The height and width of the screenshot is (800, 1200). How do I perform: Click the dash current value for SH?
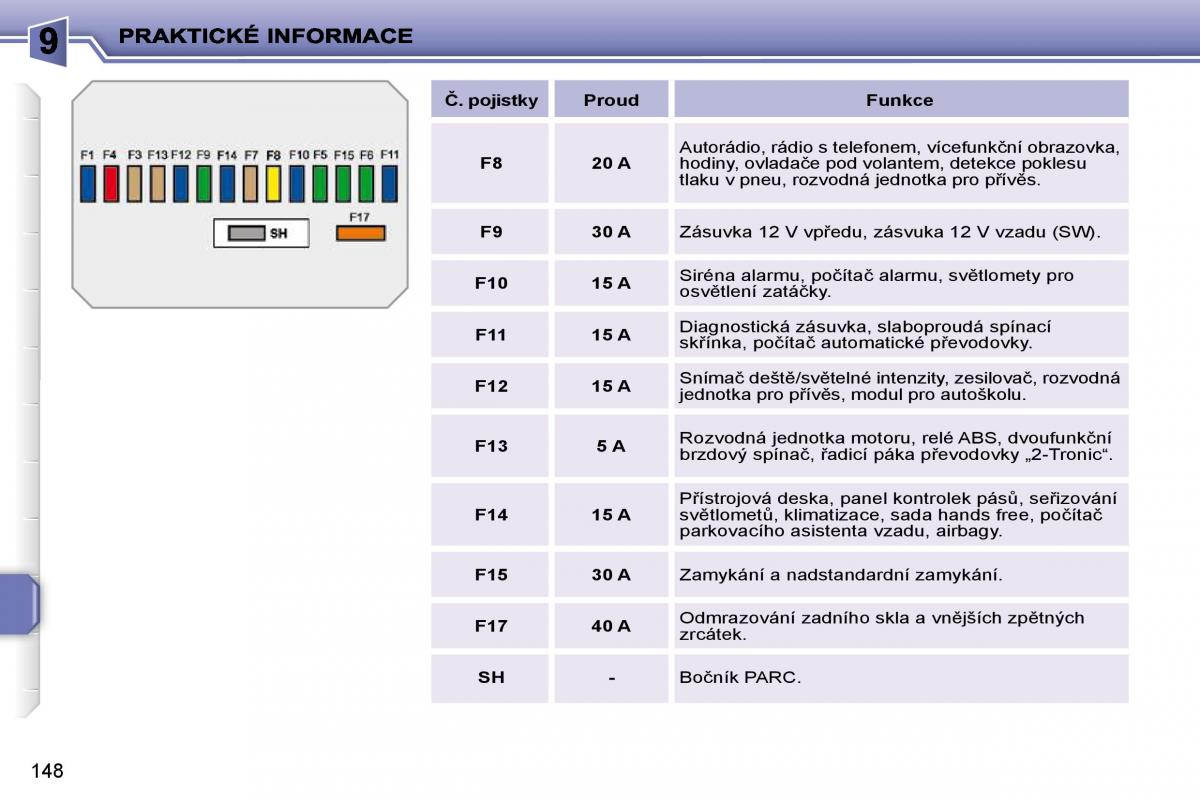tap(611, 678)
